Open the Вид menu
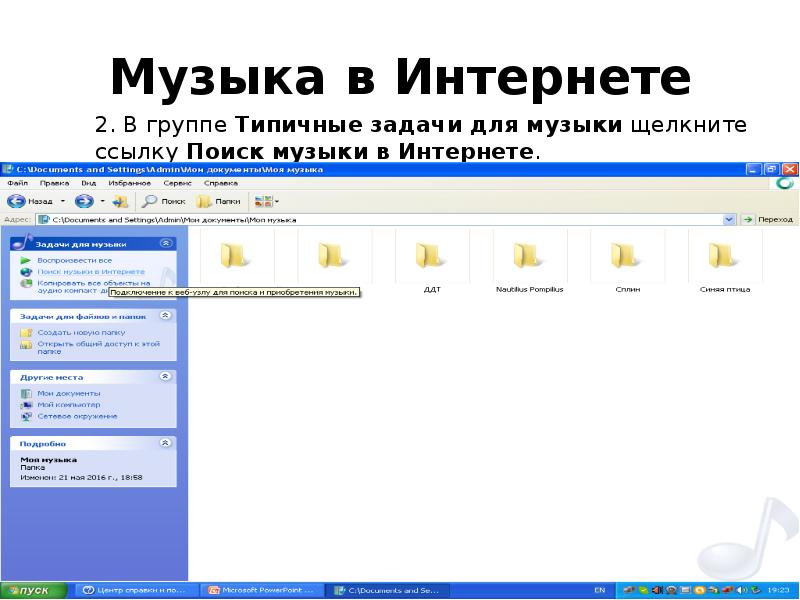The width and height of the screenshot is (800, 600). coord(88,183)
